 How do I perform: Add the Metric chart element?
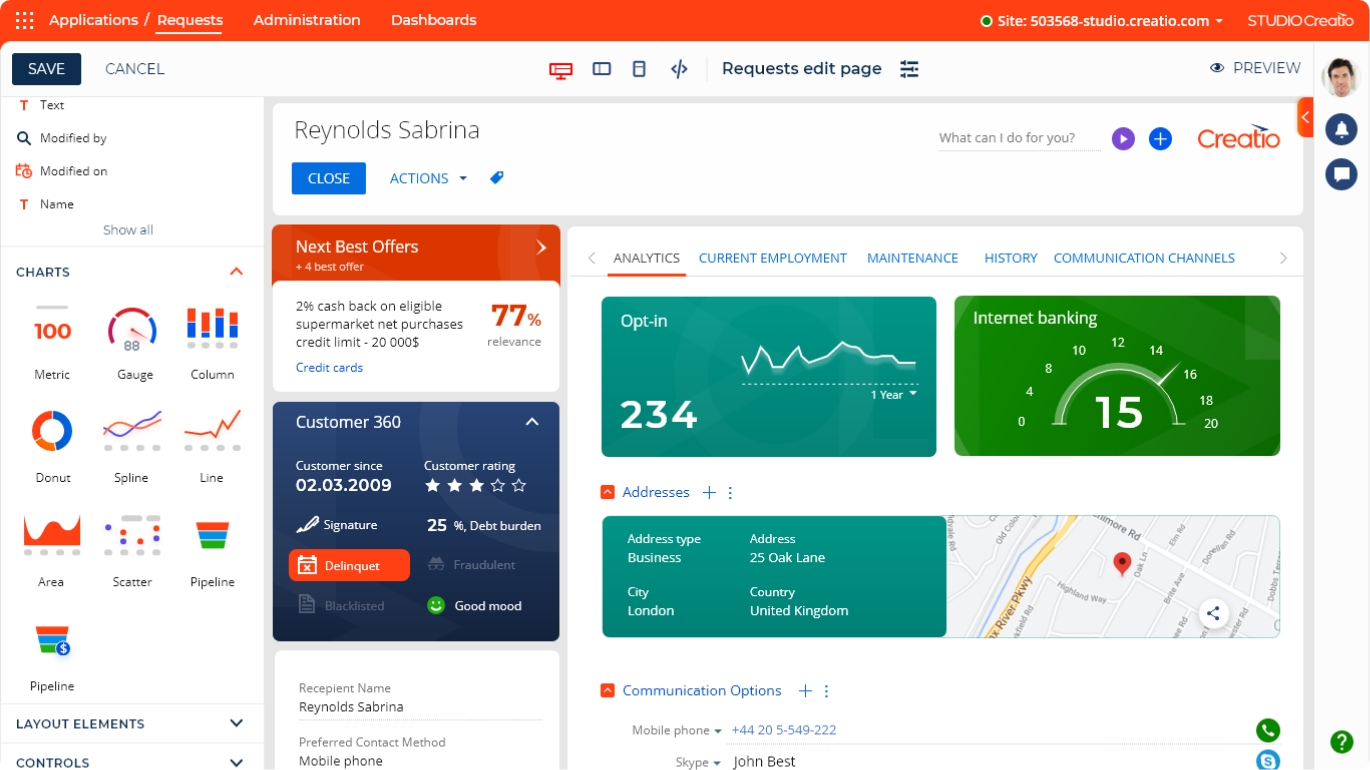tap(52, 344)
